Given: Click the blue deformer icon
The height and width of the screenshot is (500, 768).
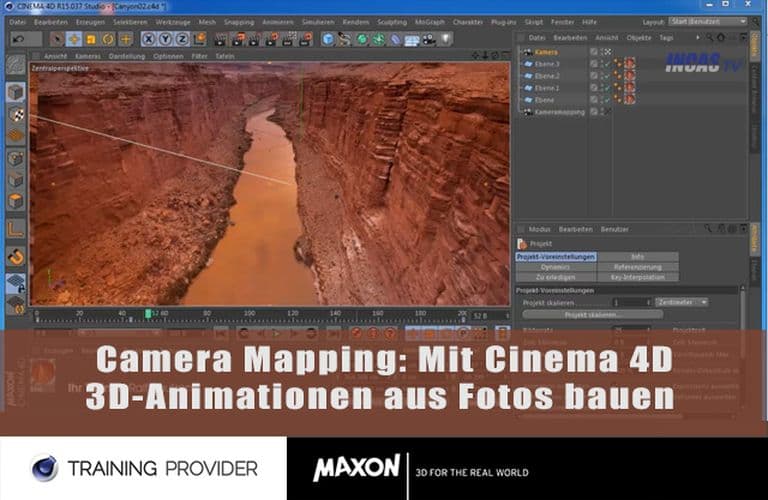Looking at the screenshot, I should 395,39.
